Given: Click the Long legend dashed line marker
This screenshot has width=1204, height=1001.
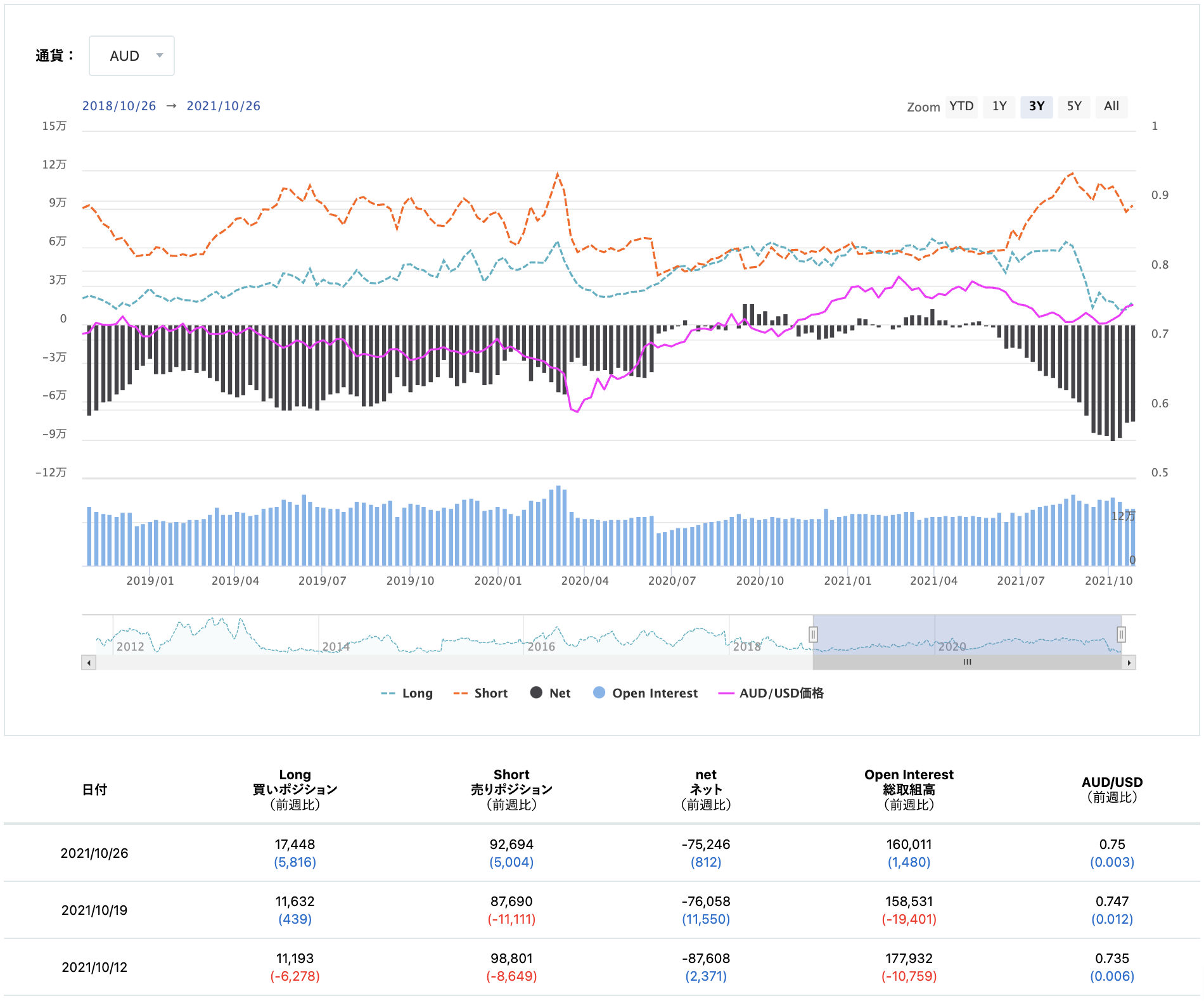Looking at the screenshot, I should (388, 694).
